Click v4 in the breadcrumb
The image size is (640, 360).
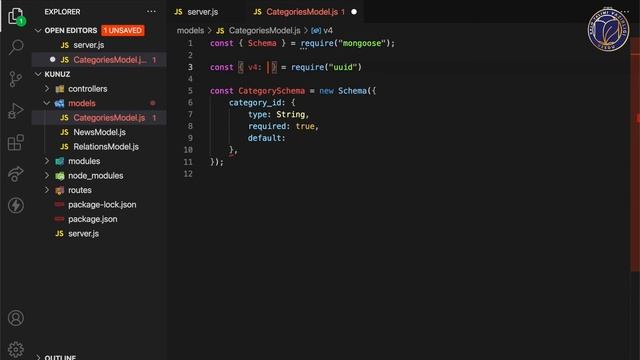pyautogui.click(x=328, y=31)
